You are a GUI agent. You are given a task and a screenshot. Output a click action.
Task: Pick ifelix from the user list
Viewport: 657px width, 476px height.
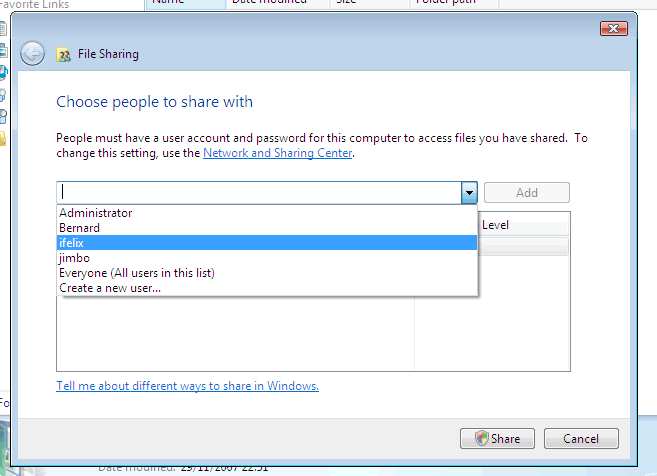click(74, 243)
